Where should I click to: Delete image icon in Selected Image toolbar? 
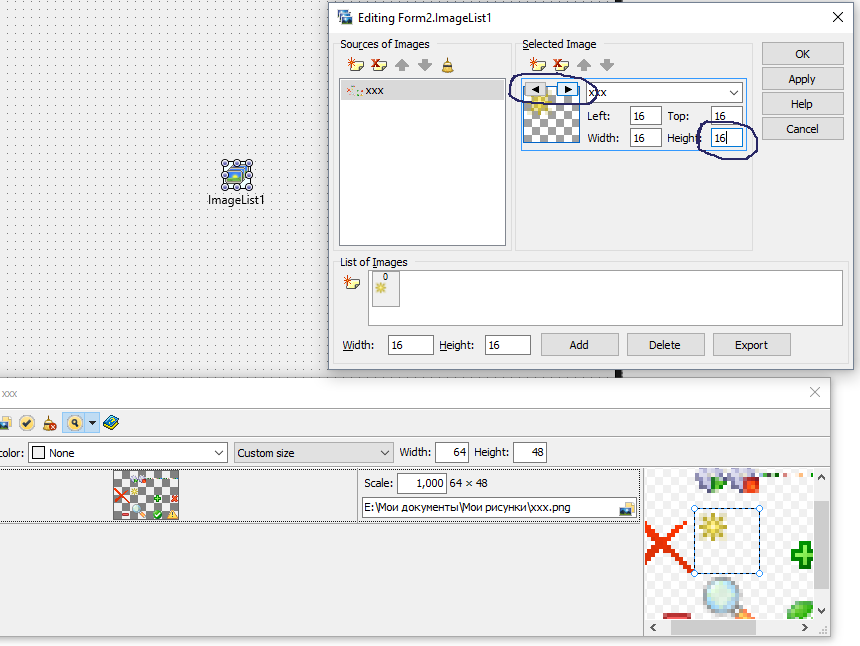click(561, 65)
